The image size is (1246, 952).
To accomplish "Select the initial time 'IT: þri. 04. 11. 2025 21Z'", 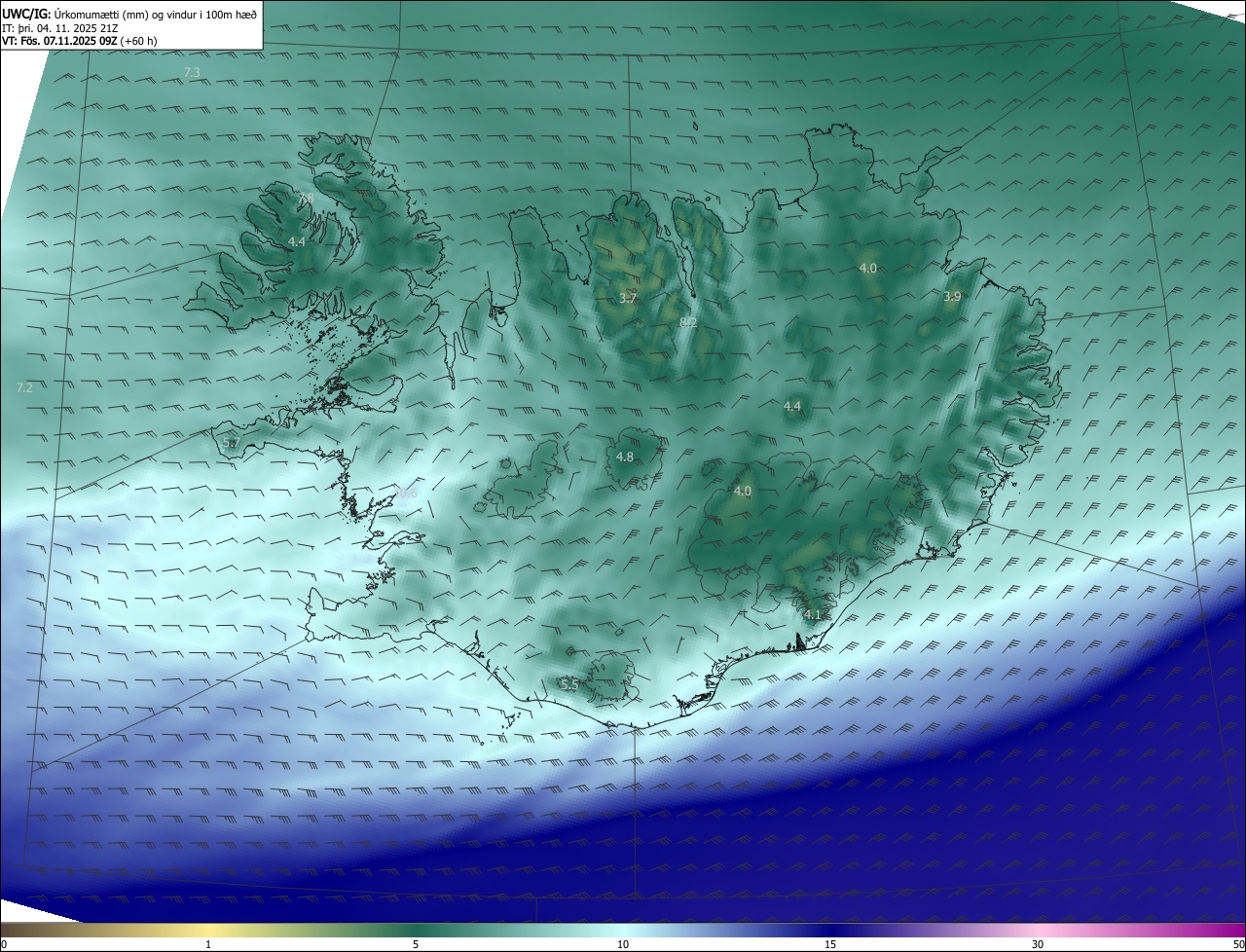I will (x=60, y=27).
